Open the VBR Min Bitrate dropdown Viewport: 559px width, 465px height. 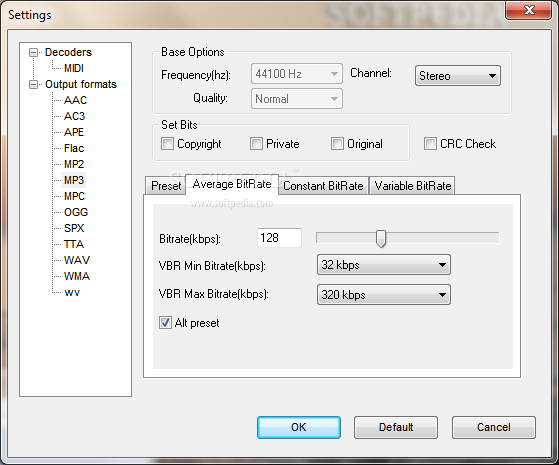pyautogui.click(x=384, y=265)
